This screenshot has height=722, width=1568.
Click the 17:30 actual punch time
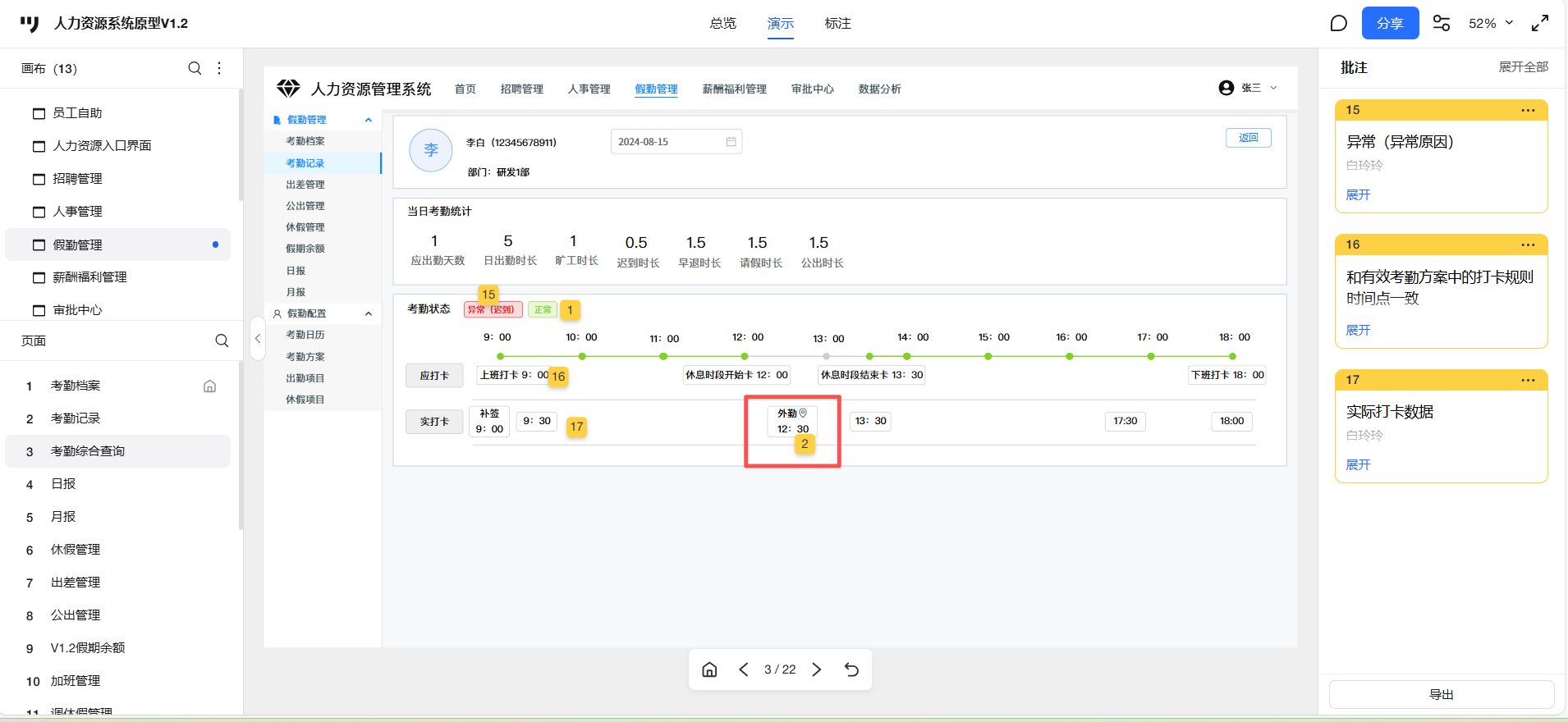tap(1126, 421)
